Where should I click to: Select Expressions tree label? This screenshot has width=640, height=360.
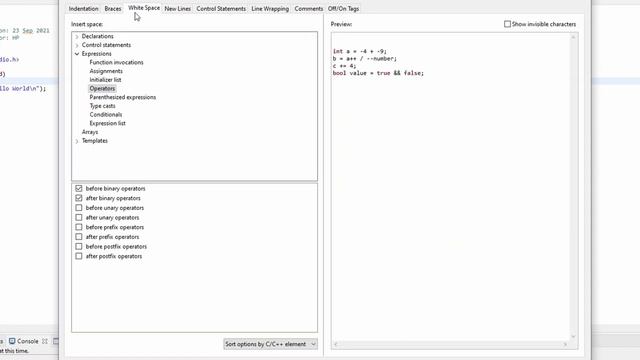tap(96, 54)
